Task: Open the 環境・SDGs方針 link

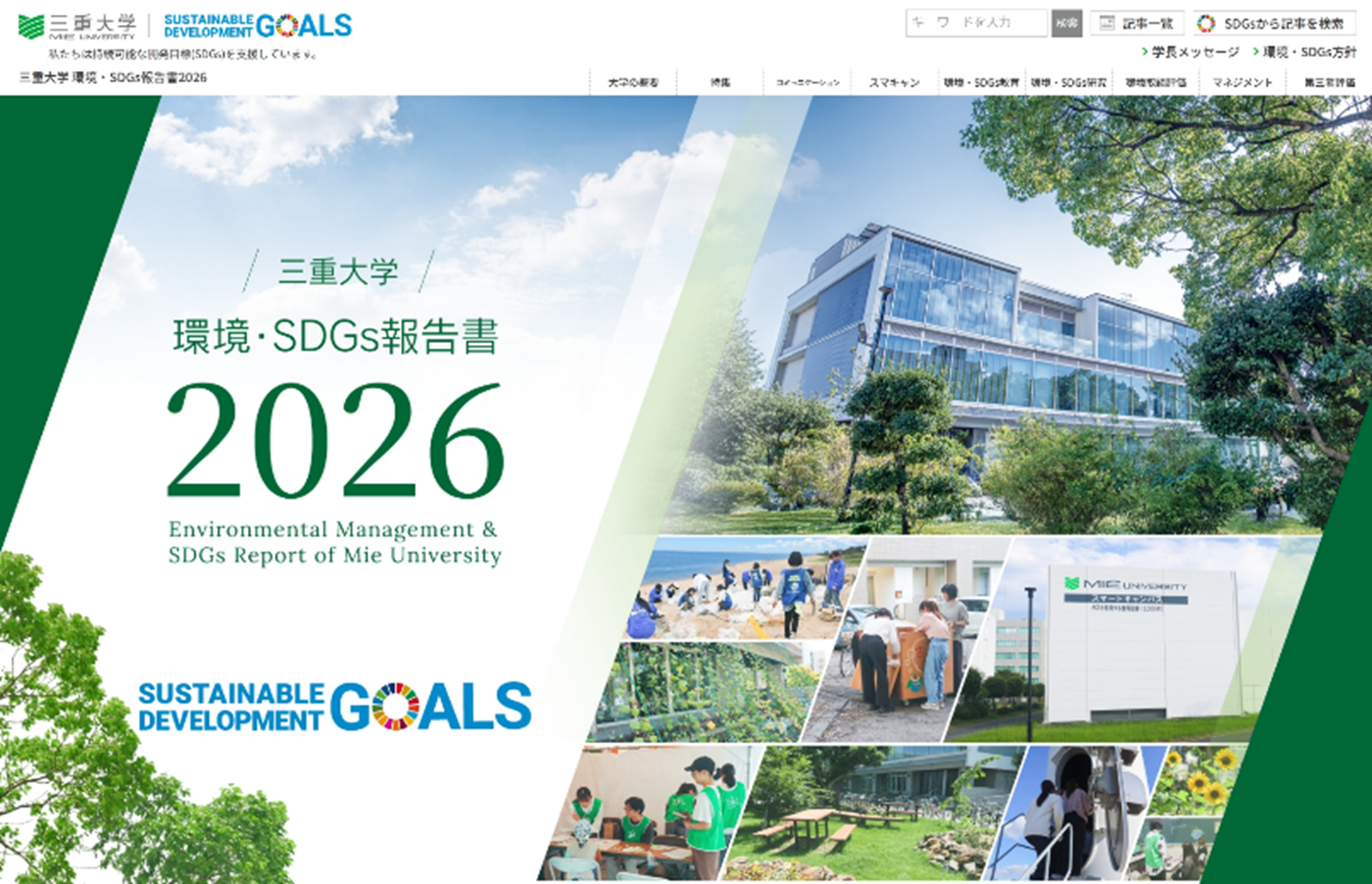Action: click(1304, 52)
